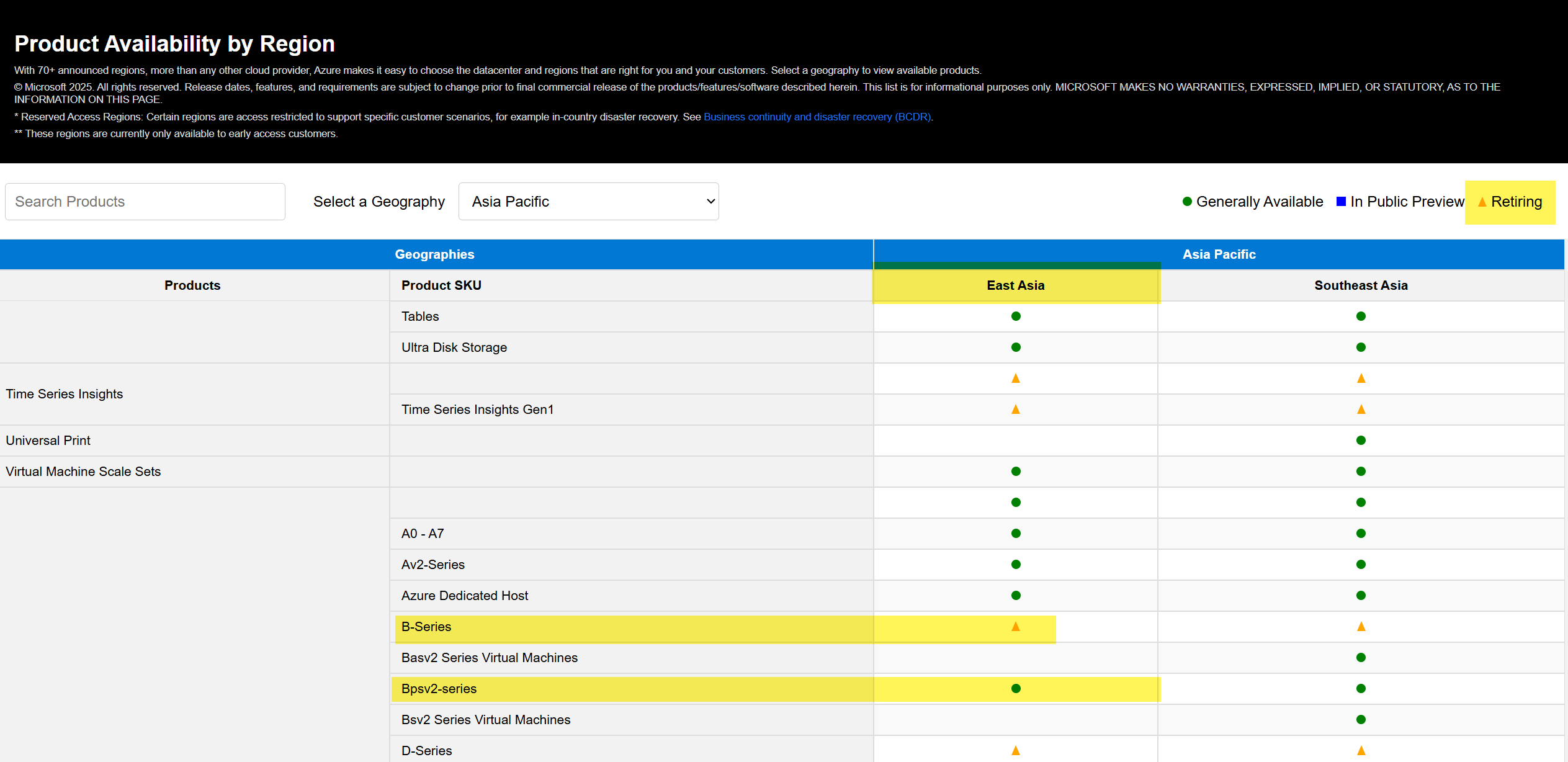Click the Av2-Series SKU cell

pyautogui.click(x=632, y=565)
